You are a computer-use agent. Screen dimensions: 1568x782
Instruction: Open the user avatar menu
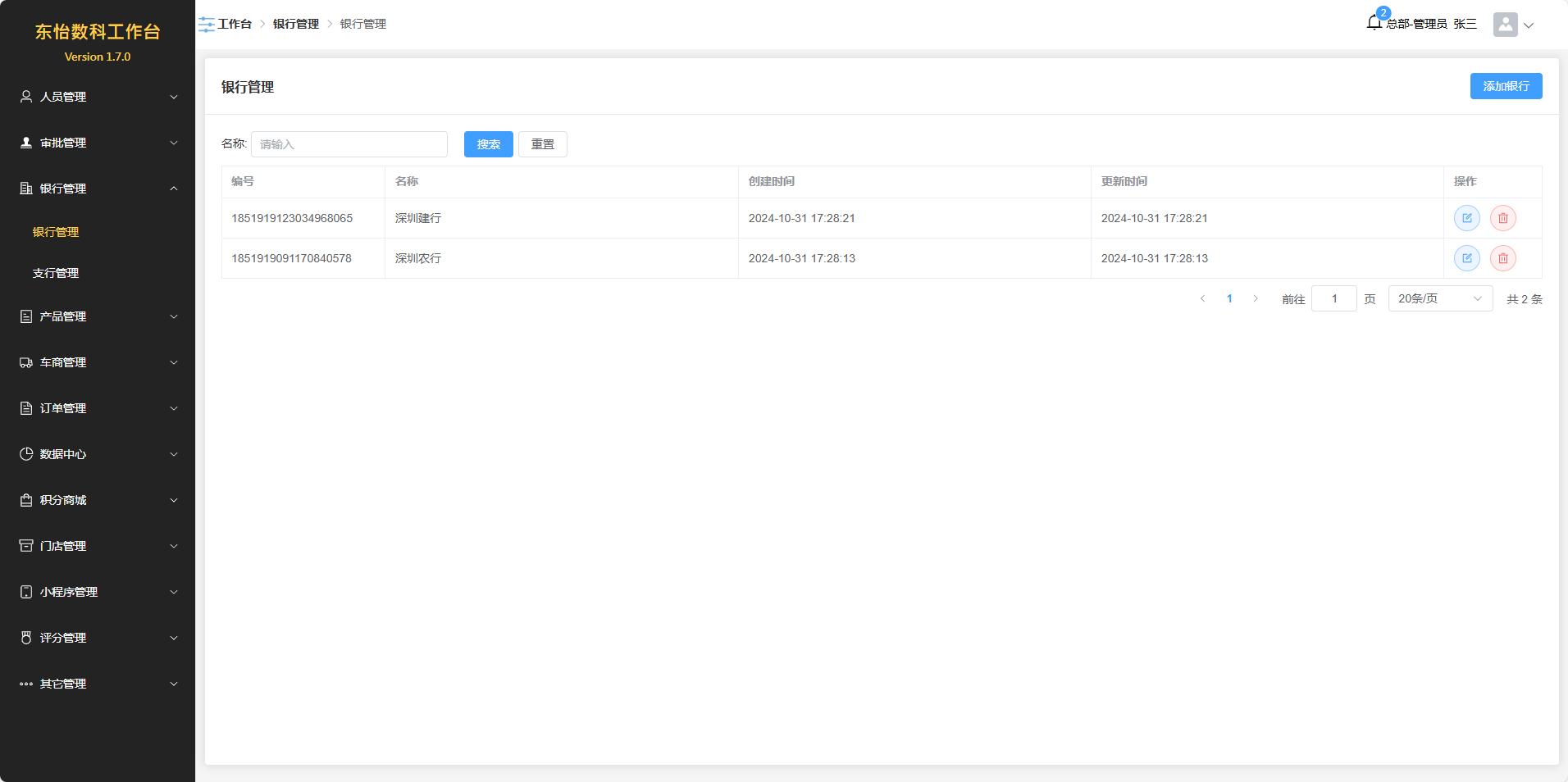pos(1512,25)
